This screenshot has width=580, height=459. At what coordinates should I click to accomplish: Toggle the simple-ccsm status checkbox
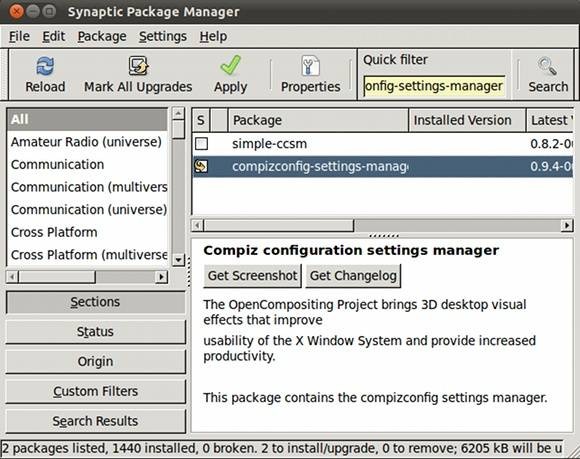click(202, 144)
